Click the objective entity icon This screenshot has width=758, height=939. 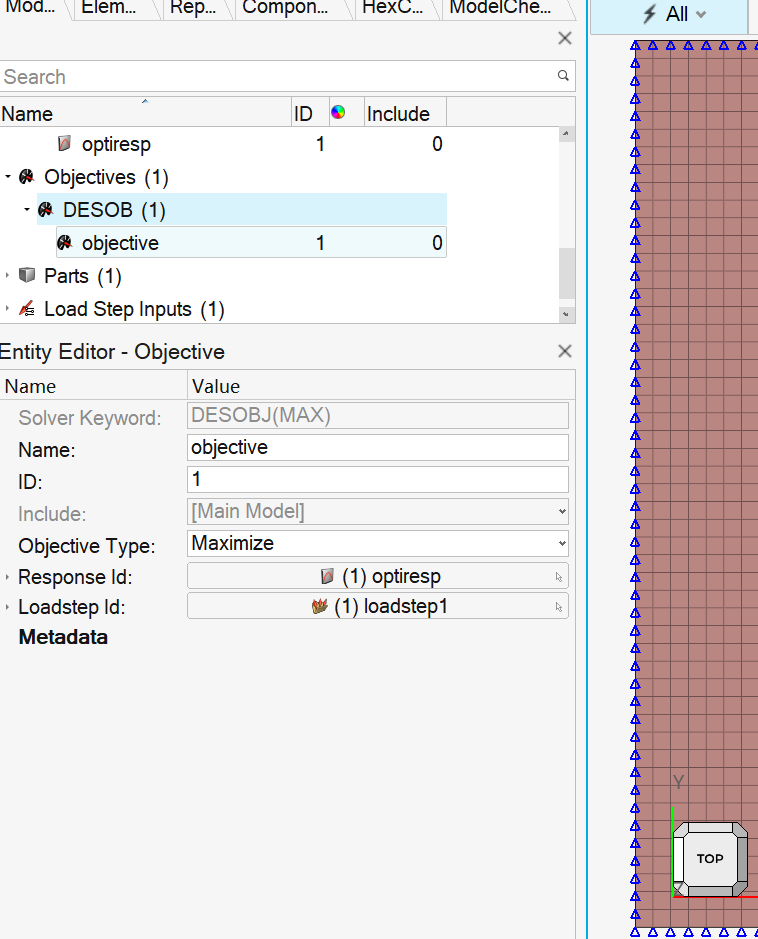click(65, 243)
